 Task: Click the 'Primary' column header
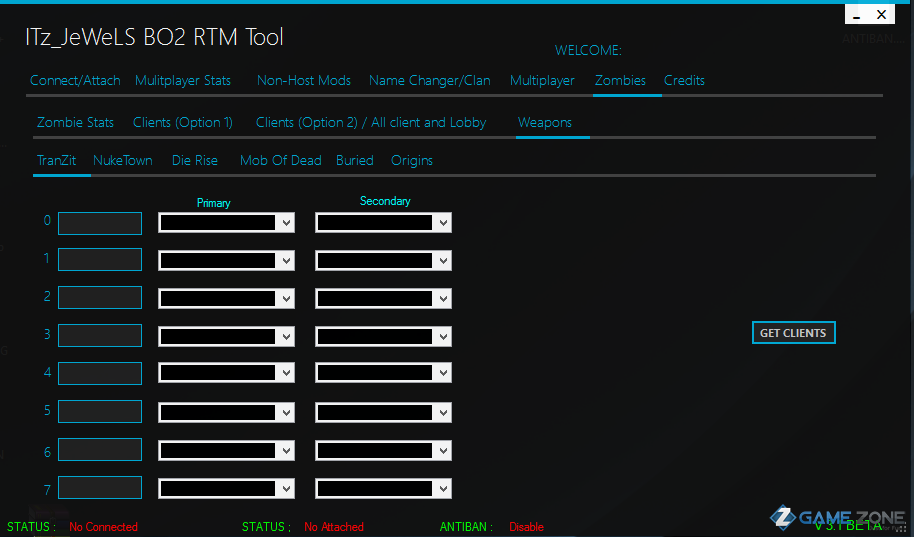pos(213,203)
